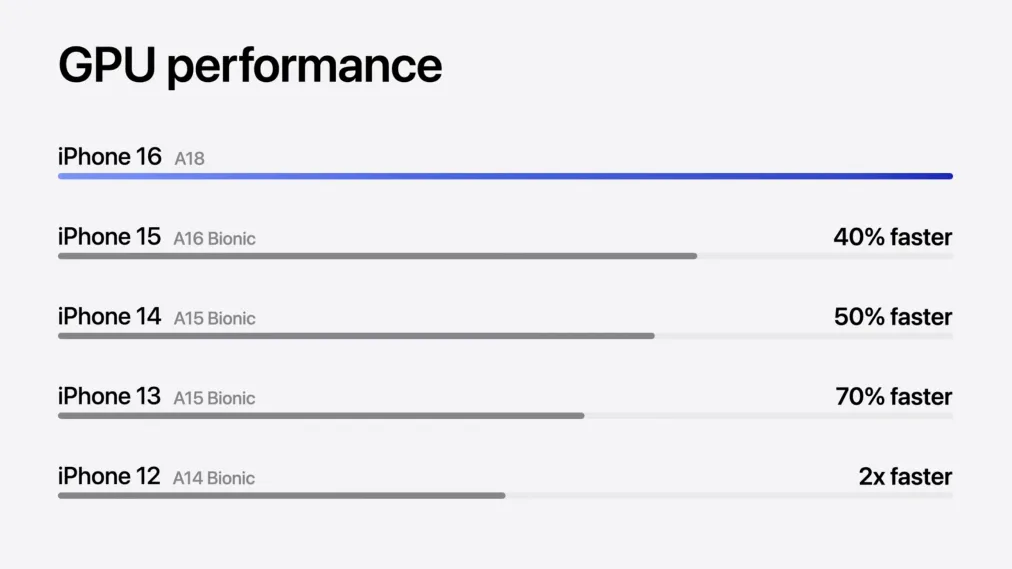Select the iPhone 15 label
Viewport: 1012px width, 569px height.
click(x=110, y=237)
